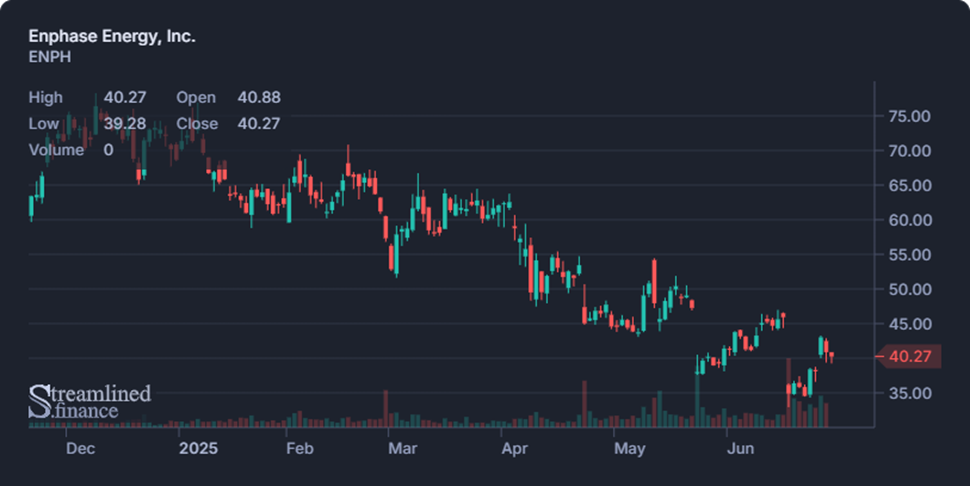This screenshot has width=970, height=486.
Task: Click the Low label in the legend
Action: (x=44, y=124)
